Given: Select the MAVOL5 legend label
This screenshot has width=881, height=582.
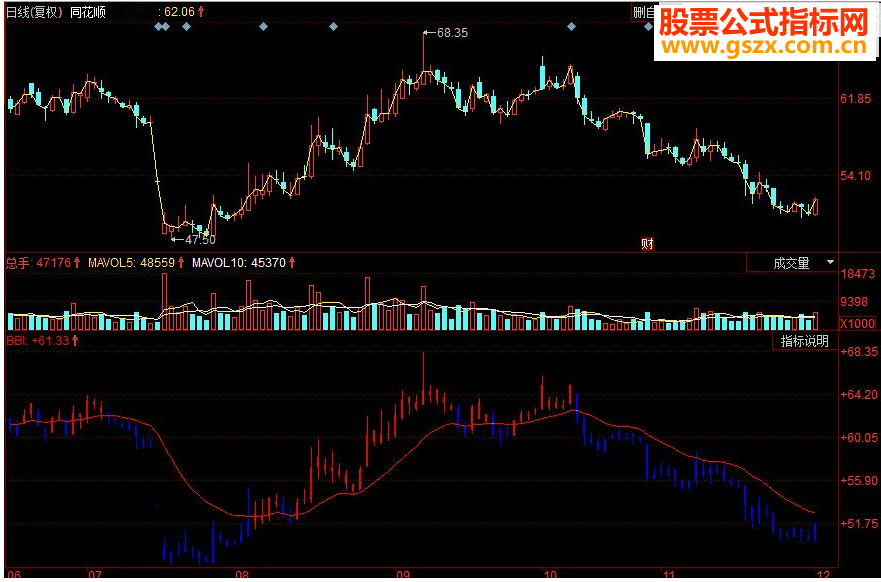Looking at the screenshot, I should coord(111,262).
